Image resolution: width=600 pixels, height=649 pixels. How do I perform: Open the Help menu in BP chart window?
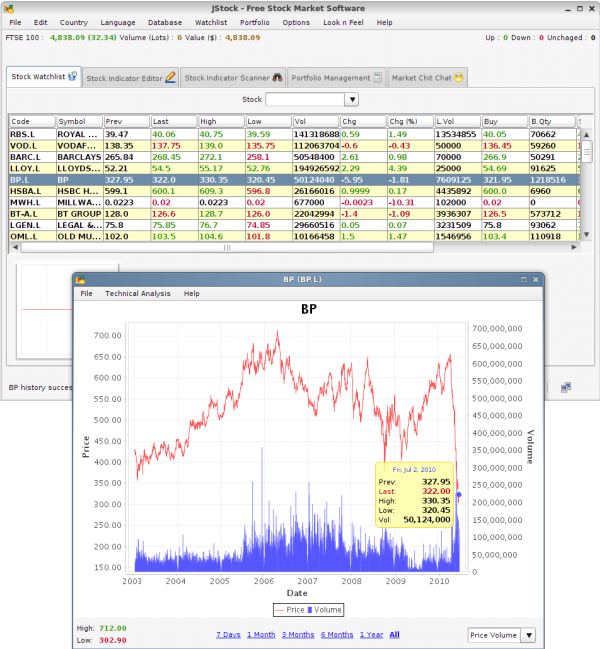(x=192, y=293)
